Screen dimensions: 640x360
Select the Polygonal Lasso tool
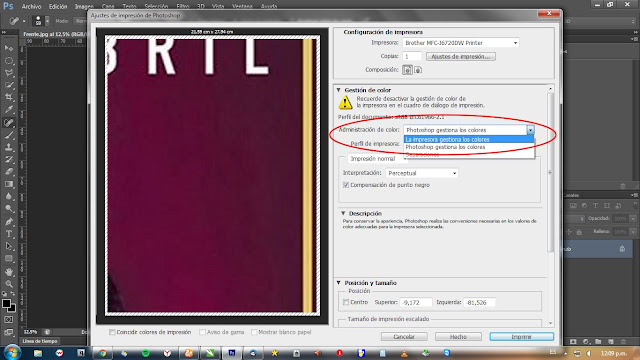(x=9, y=73)
